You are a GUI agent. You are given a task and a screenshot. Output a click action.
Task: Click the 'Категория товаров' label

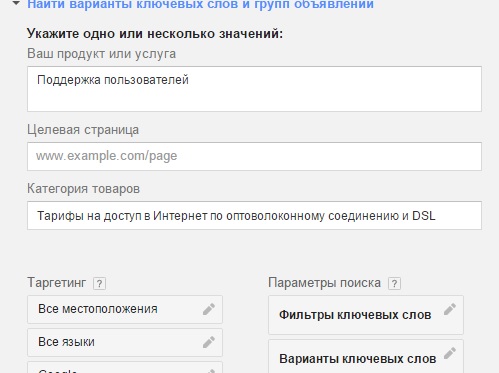click(x=83, y=189)
